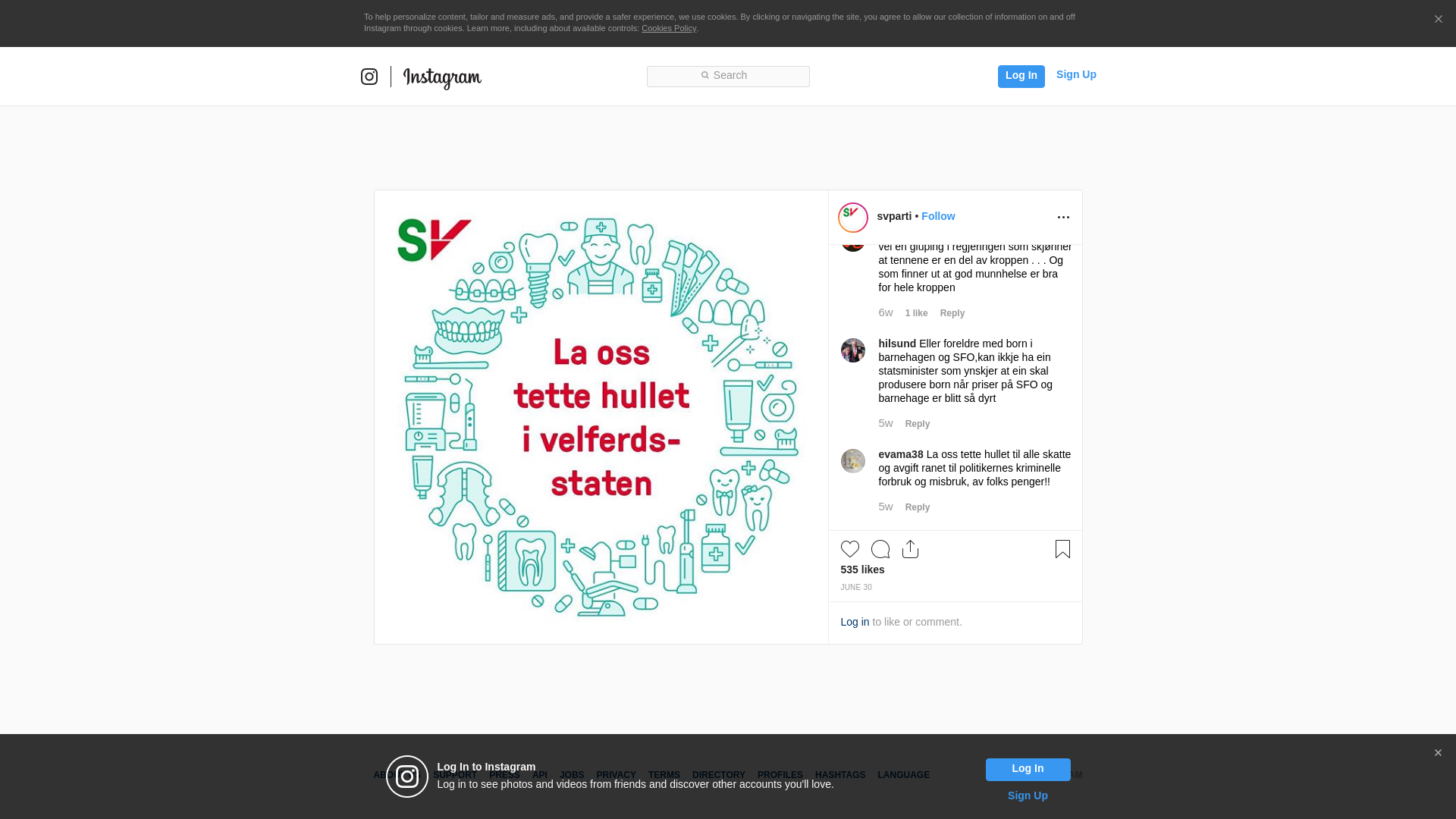
Task: Open Sign Up link in bottom banner
Action: tap(1028, 795)
